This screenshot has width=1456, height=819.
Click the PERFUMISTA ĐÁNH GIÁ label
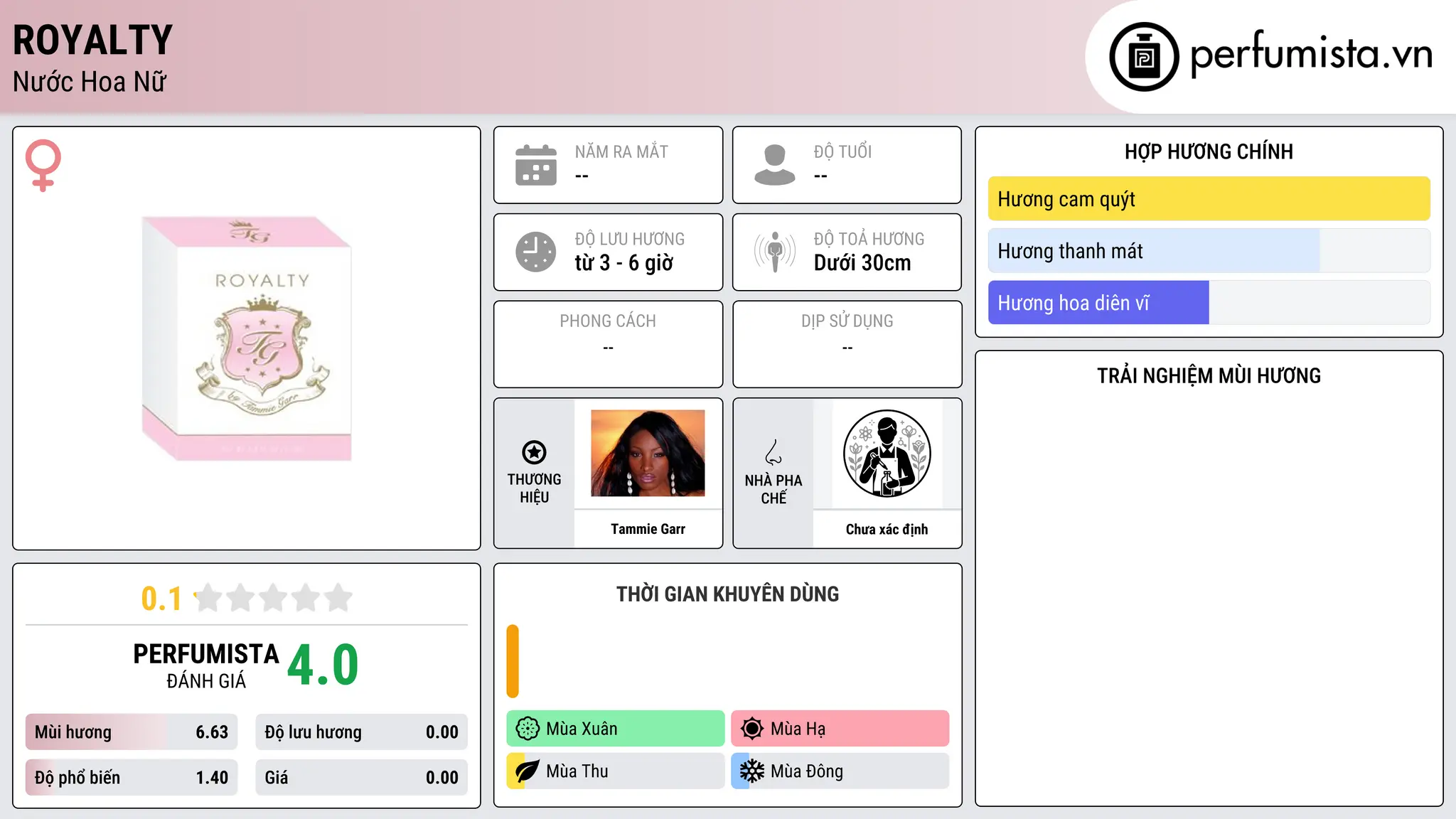(206, 665)
